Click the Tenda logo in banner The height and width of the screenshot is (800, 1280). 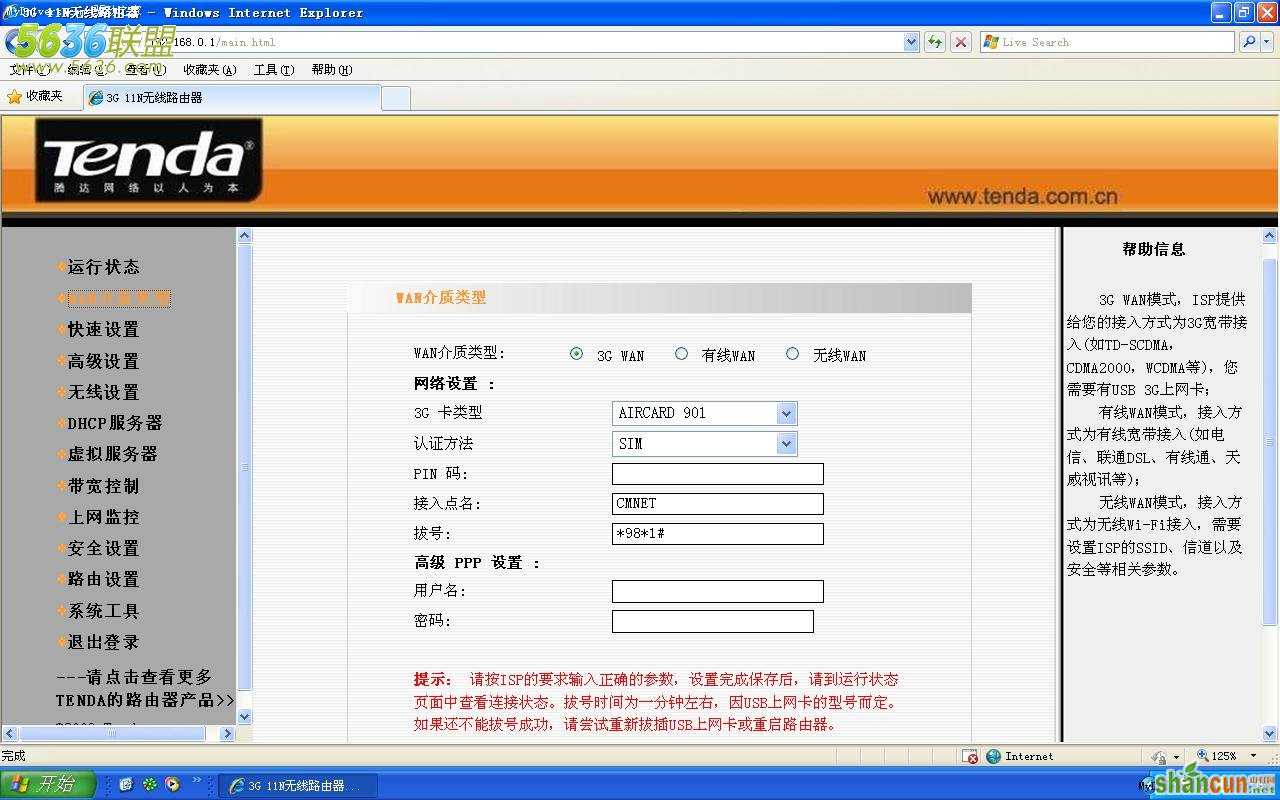click(x=149, y=160)
